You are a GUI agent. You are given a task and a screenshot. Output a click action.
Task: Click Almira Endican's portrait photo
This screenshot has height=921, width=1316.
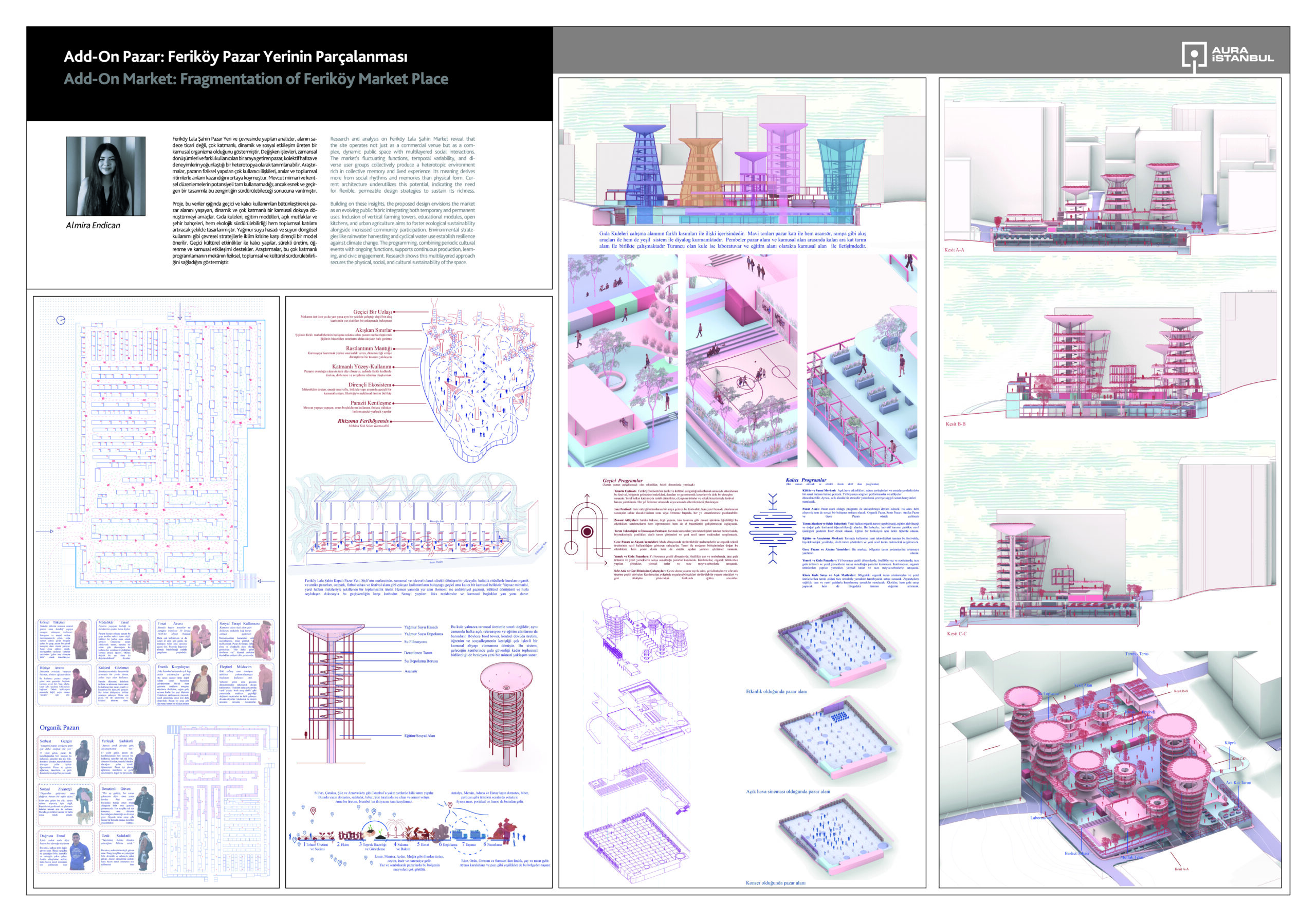[105, 176]
